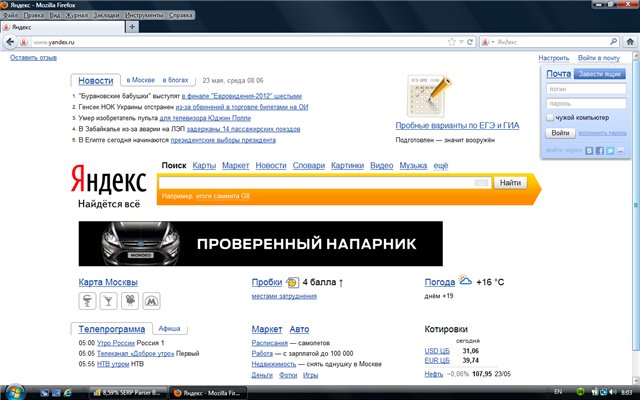The height and width of the screenshot is (400, 640).
Task: Open the Правка menu
Action: pos(33,15)
